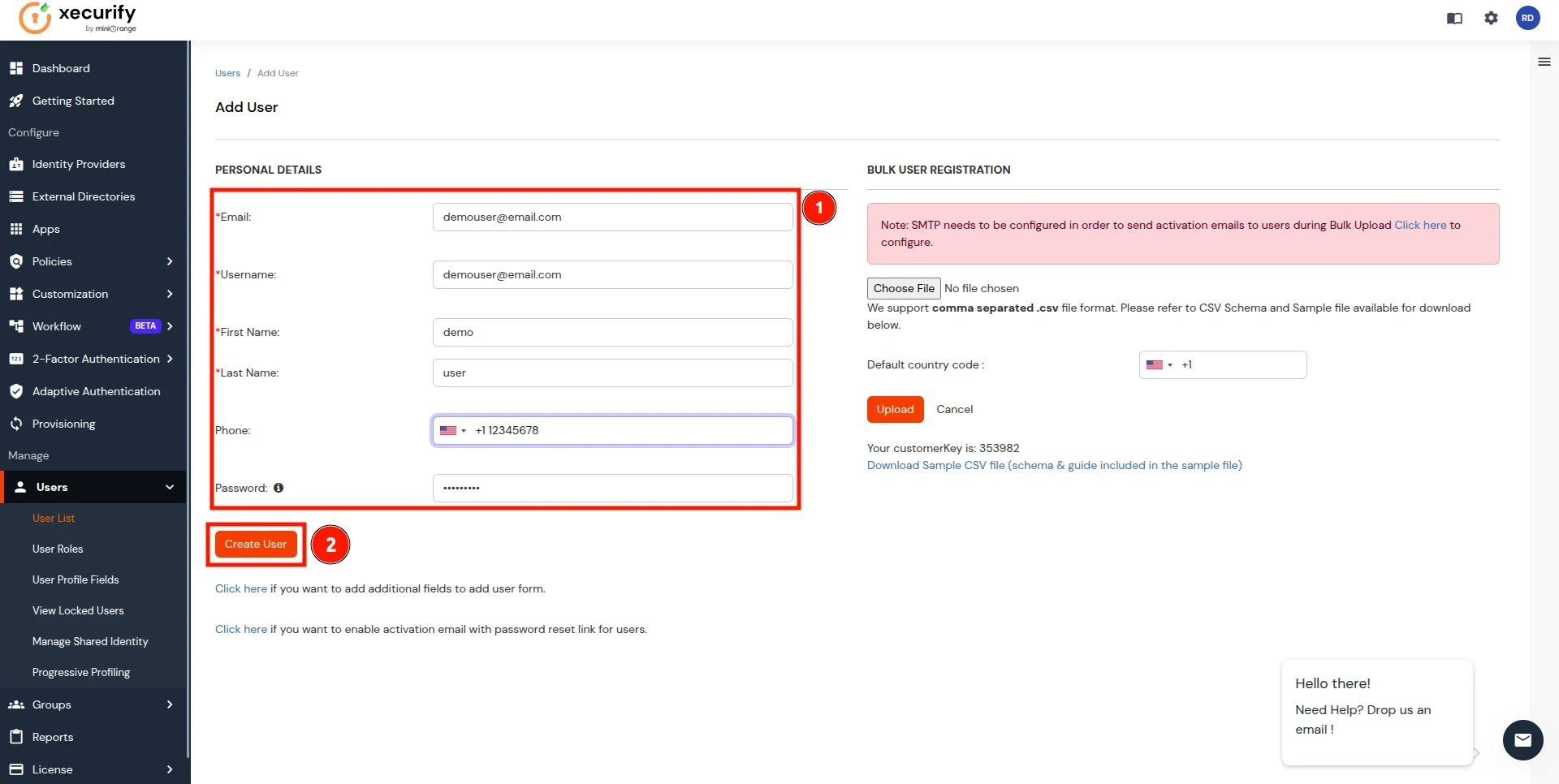Open the External Directories section
This screenshot has width=1559, height=784.
(x=83, y=196)
